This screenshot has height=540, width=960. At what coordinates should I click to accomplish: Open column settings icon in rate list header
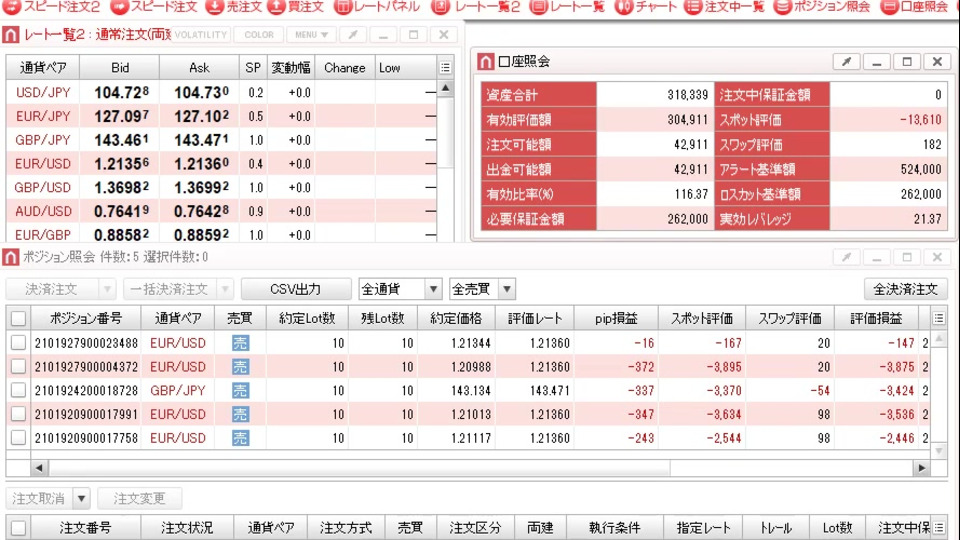(445, 67)
